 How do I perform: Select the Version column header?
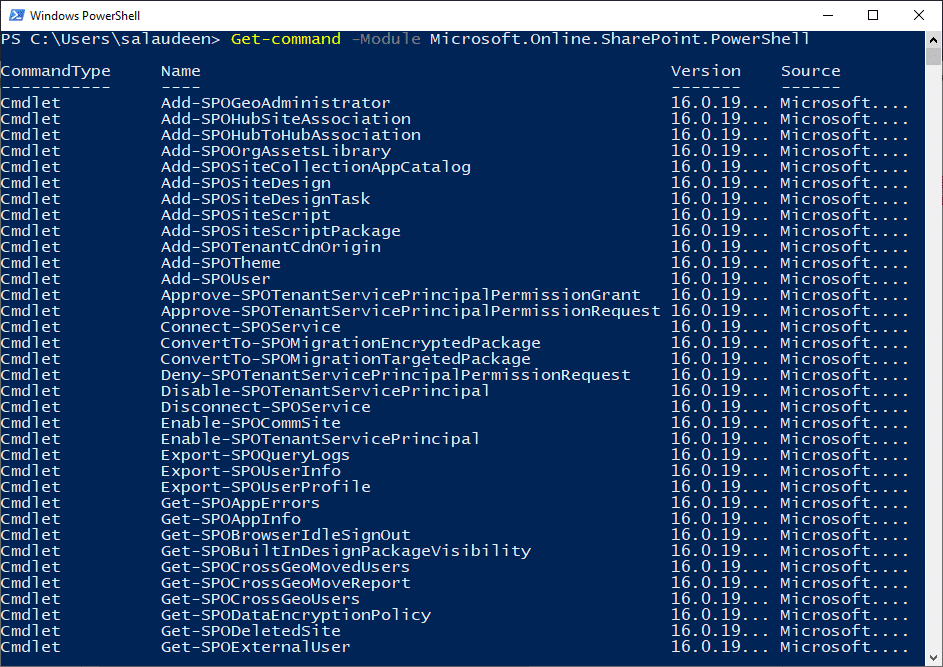(x=705, y=70)
